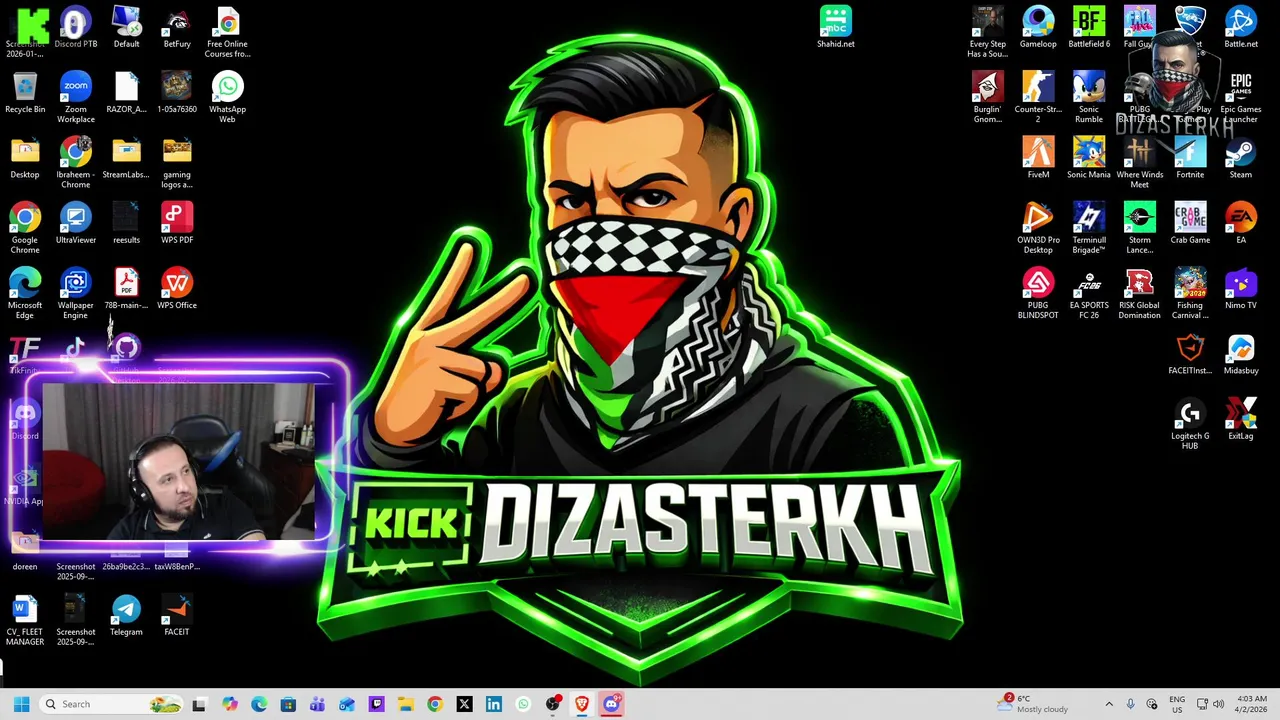Expand the system tray hidden icons chevron

1108,704
